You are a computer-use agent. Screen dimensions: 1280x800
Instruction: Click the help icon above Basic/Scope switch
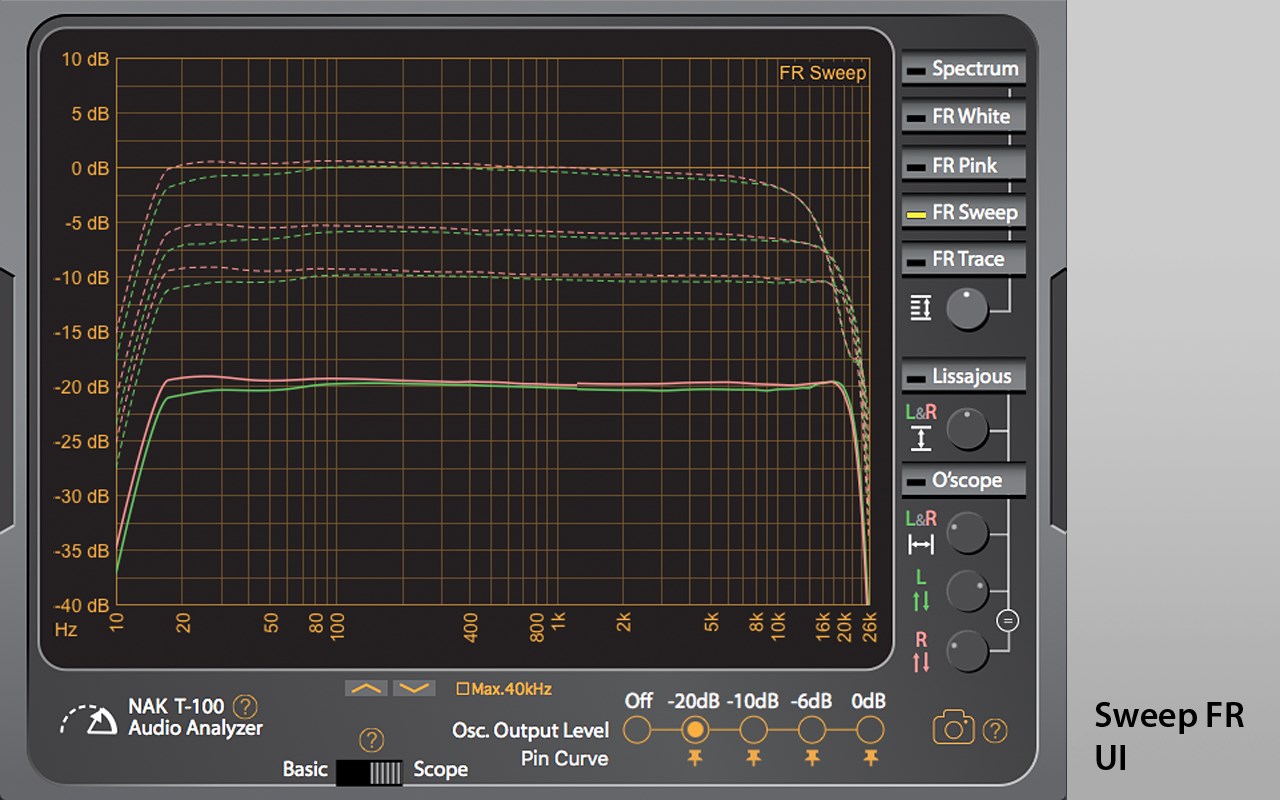pos(371,741)
